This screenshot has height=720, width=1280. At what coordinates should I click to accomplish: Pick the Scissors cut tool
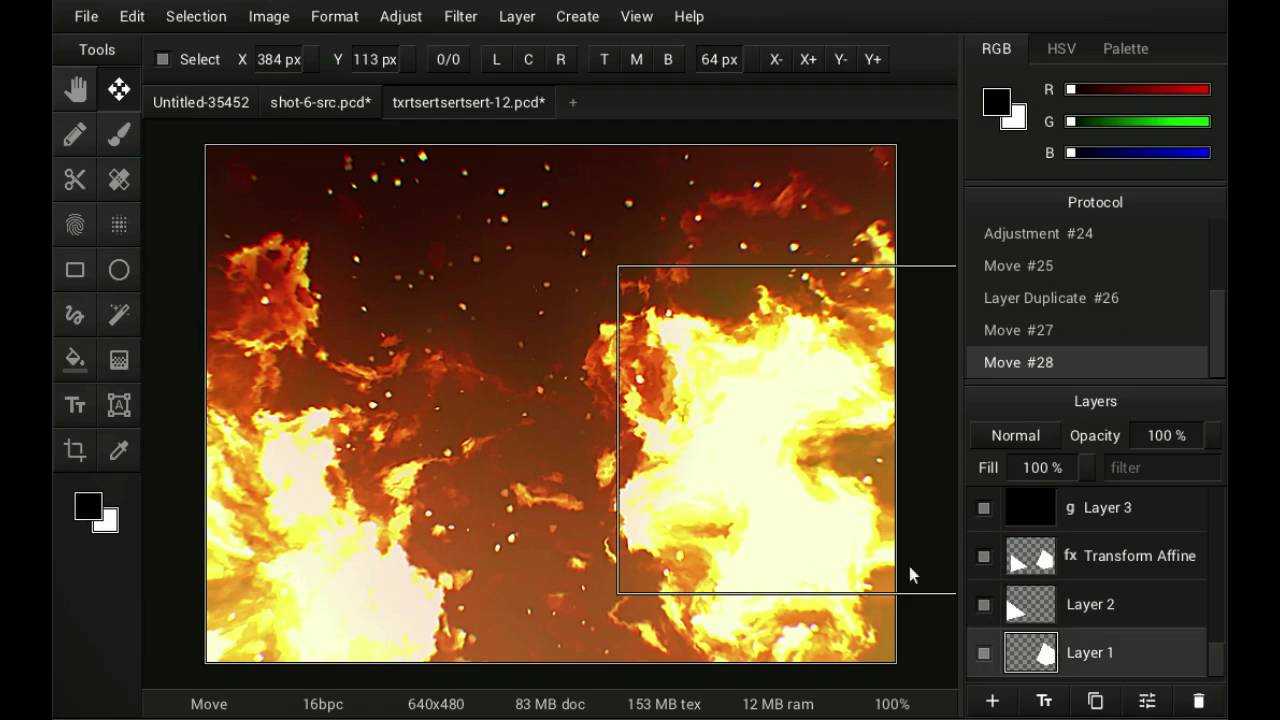click(x=75, y=180)
